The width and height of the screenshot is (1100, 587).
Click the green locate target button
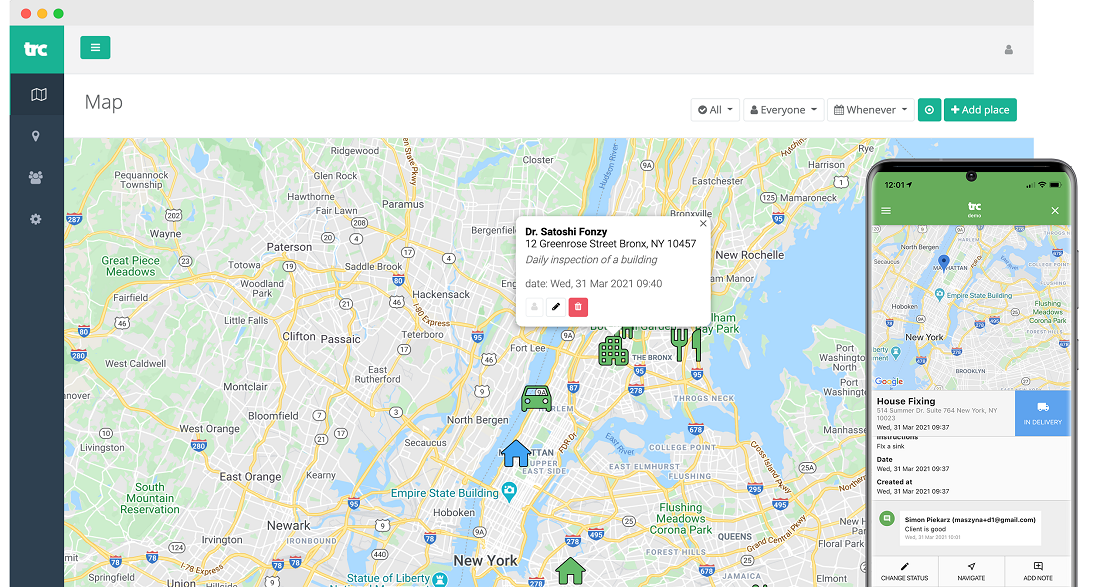click(x=930, y=109)
